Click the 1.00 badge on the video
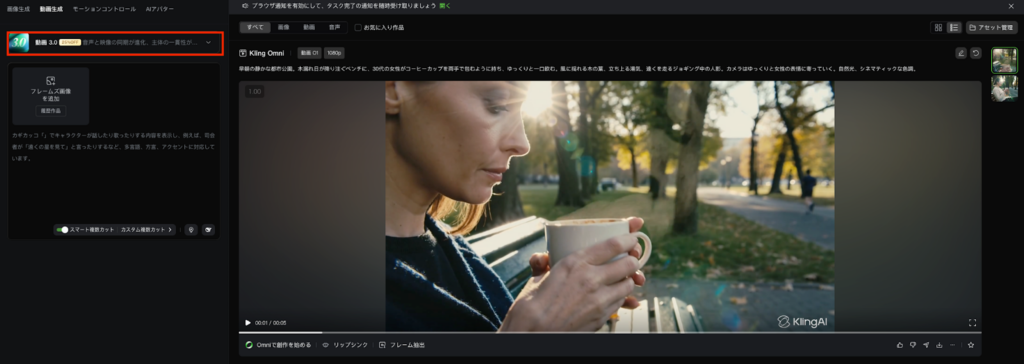This screenshot has height=364, width=1024. click(x=255, y=91)
